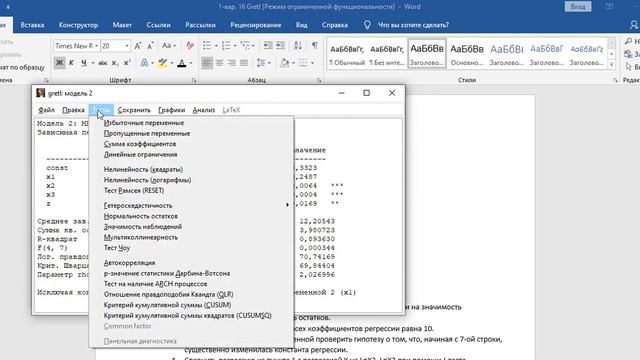This screenshot has width=640, height=360.
Task: Justify the text
Action: (244, 63)
